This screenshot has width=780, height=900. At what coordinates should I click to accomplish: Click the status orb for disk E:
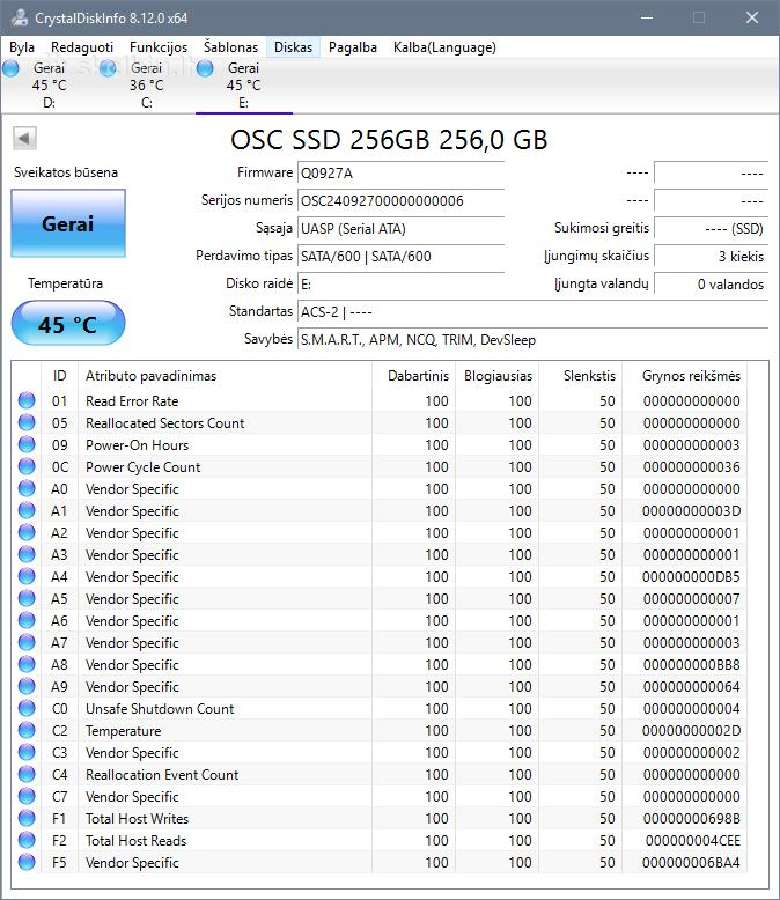coord(205,69)
